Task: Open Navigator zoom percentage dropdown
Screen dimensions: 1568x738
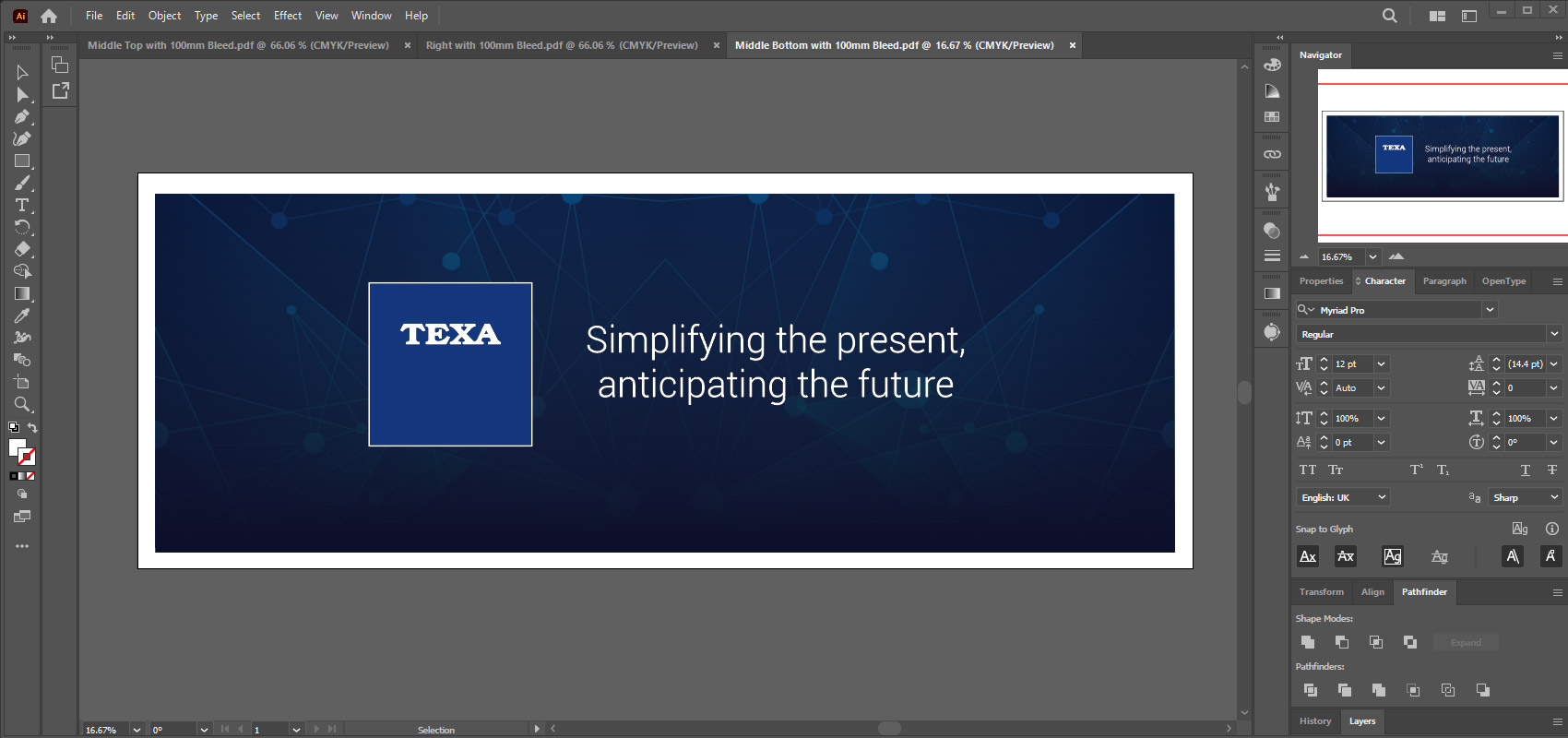Action: 1372,256
